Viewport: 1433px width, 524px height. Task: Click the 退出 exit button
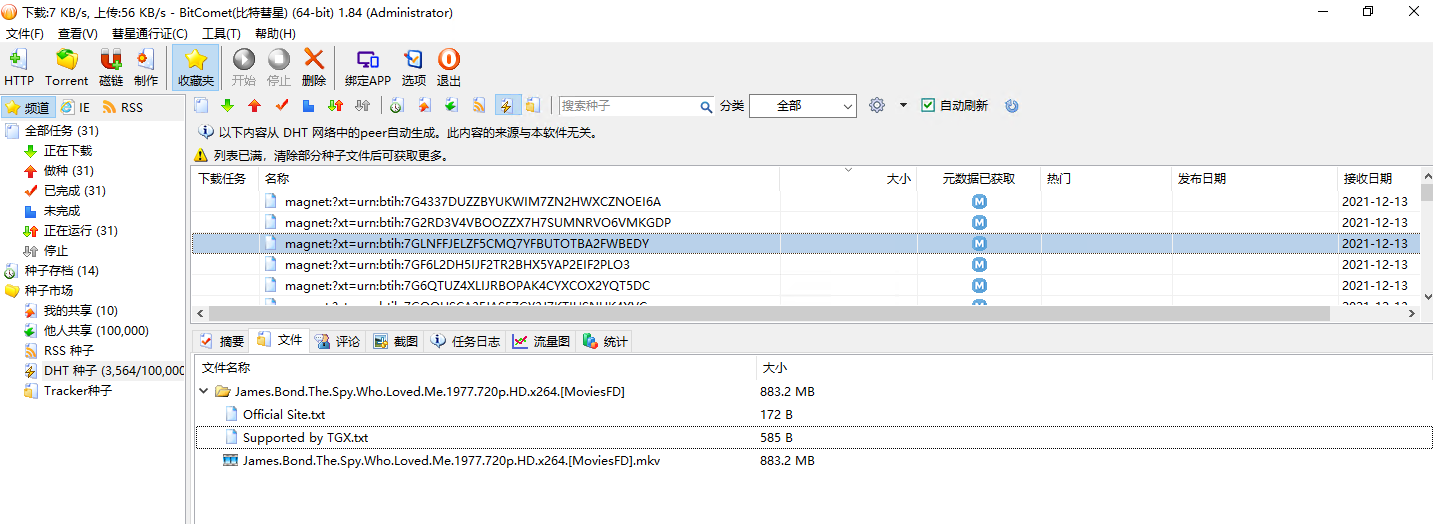pyautogui.click(x=449, y=68)
